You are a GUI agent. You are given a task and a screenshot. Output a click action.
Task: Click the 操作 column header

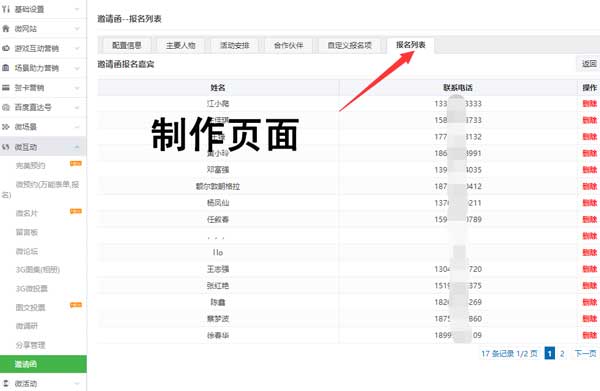(x=589, y=88)
